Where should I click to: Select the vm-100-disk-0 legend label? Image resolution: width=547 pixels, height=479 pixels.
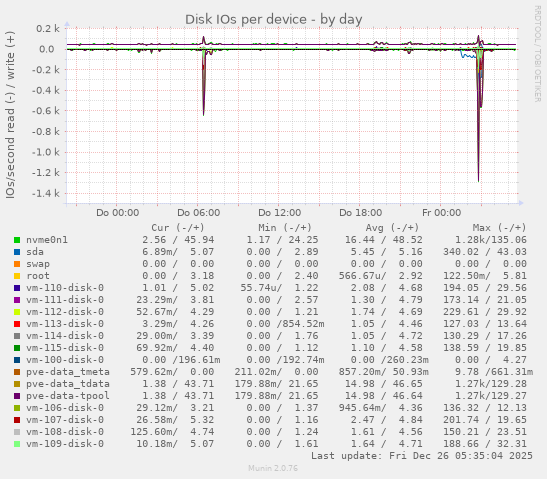[65, 360]
